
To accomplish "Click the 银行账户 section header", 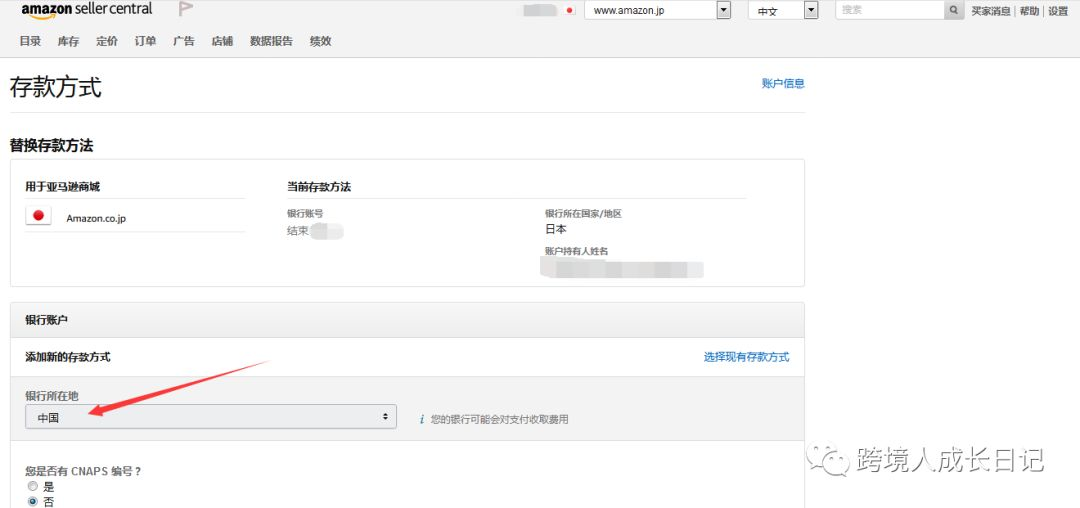I will pos(407,320).
